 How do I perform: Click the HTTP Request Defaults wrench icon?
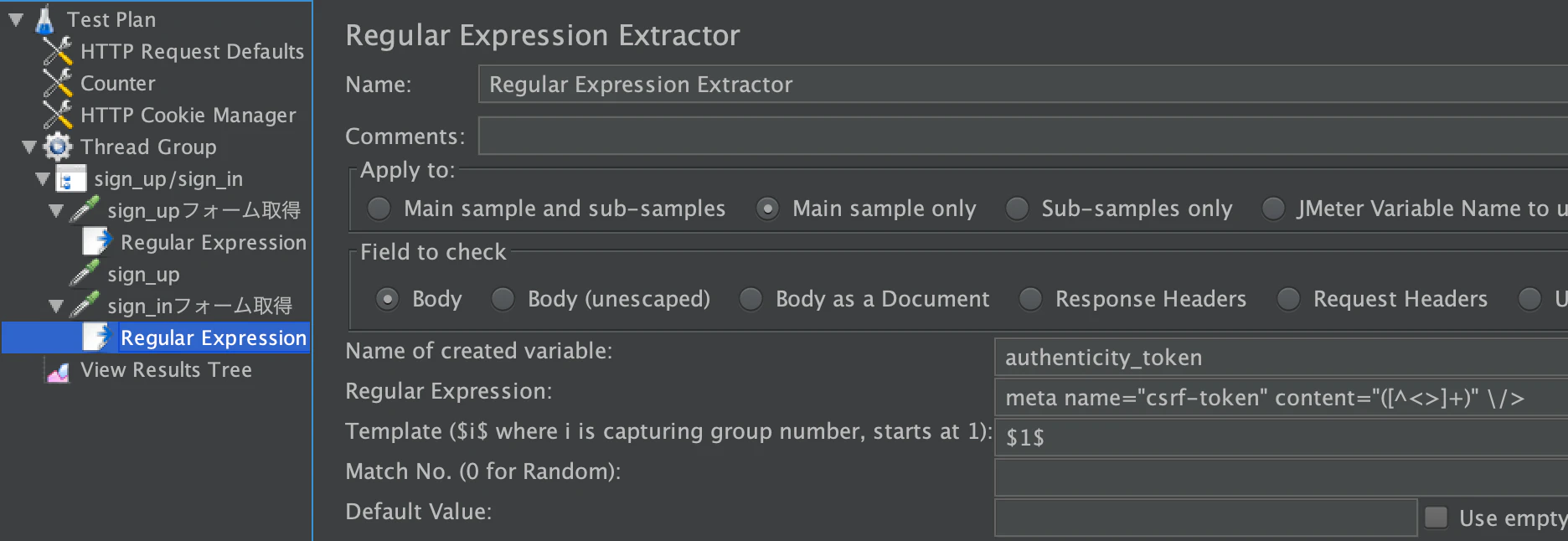[x=58, y=51]
